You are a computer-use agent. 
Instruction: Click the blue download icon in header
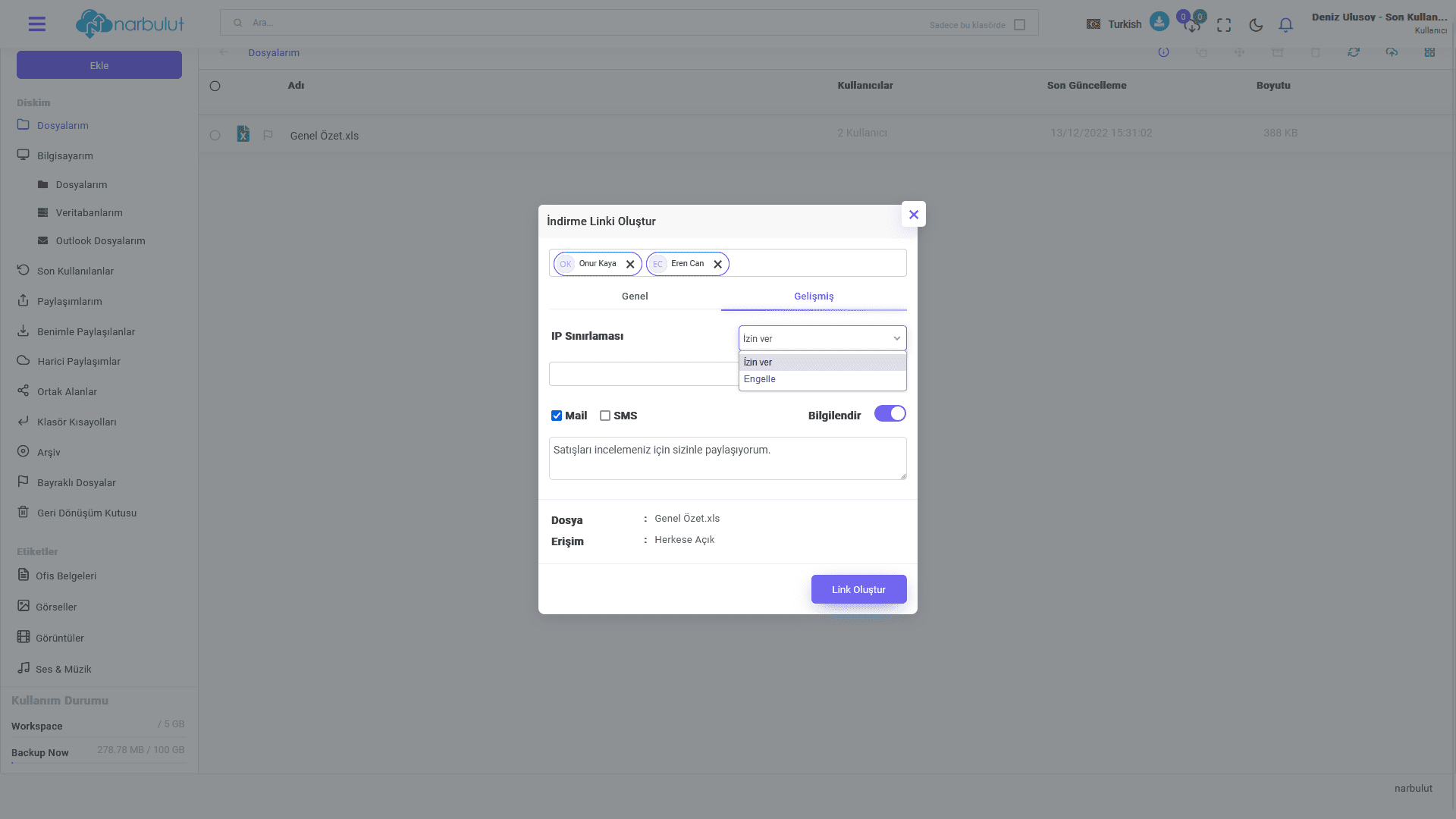pyautogui.click(x=1159, y=21)
